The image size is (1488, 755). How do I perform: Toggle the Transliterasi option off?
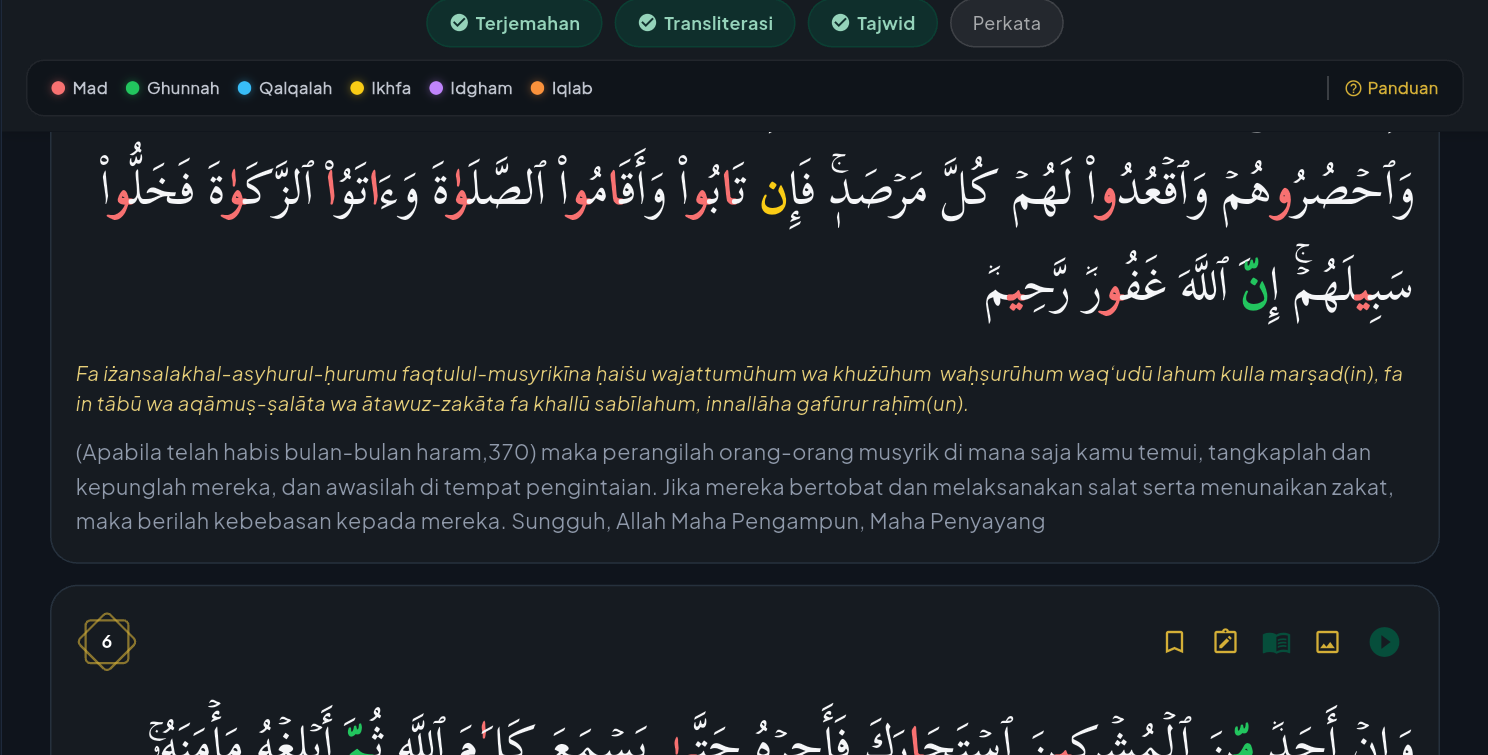pyautogui.click(x=705, y=23)
